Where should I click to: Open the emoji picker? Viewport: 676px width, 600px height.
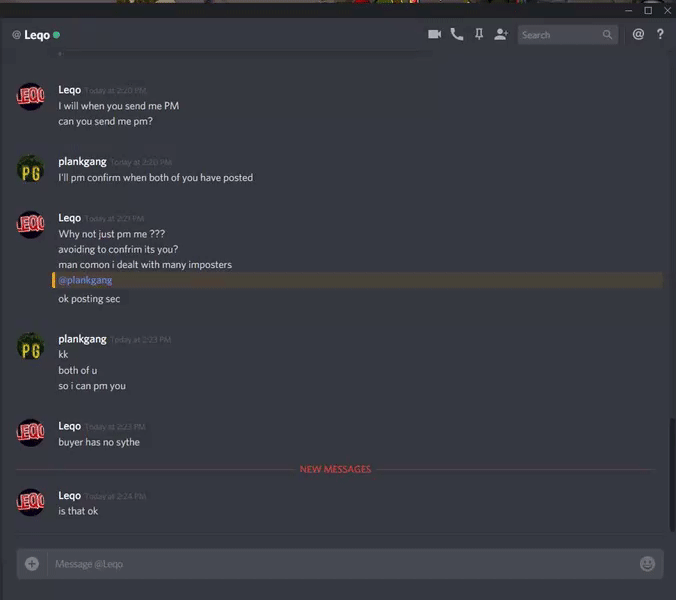(x=647, y=564)
